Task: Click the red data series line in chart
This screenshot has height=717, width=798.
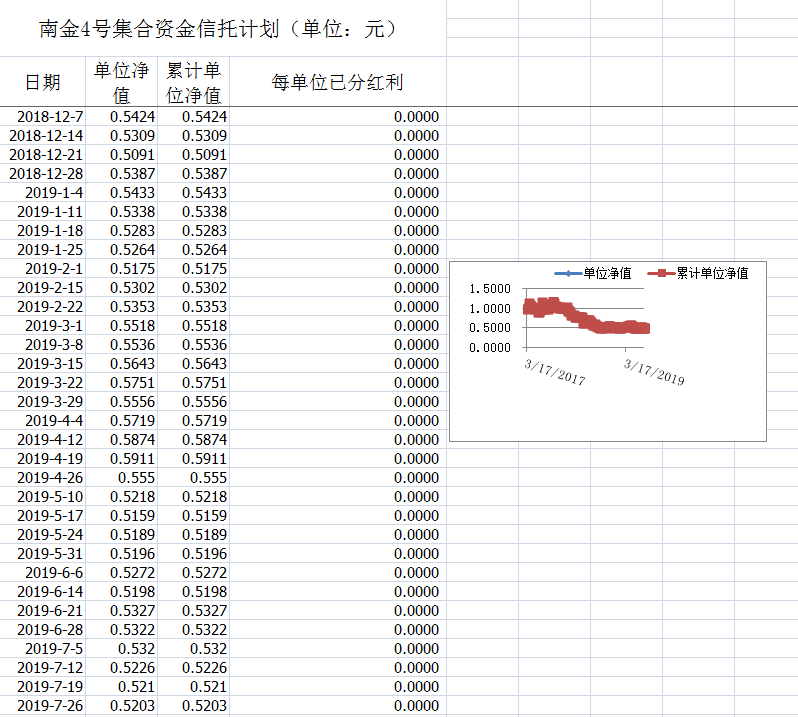Action: [x=586, y=316]
